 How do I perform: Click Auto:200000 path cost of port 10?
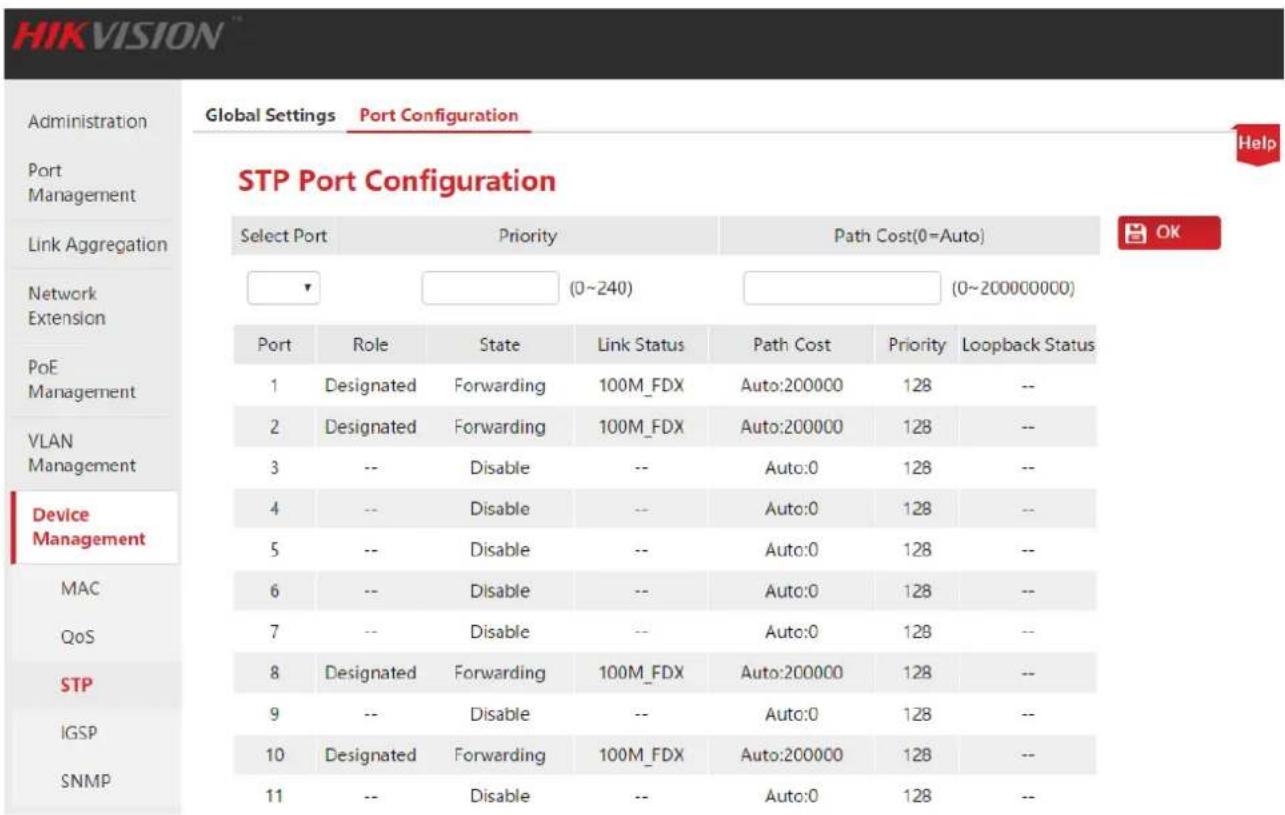pyautogui.click(x=791, y=755)
